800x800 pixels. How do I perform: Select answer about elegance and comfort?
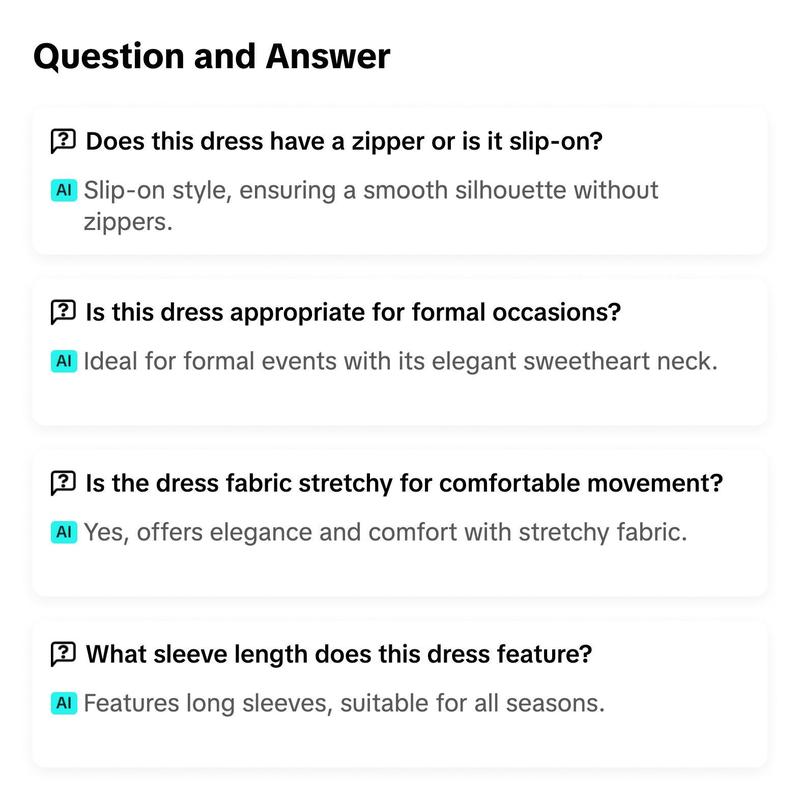coord(385,532)
